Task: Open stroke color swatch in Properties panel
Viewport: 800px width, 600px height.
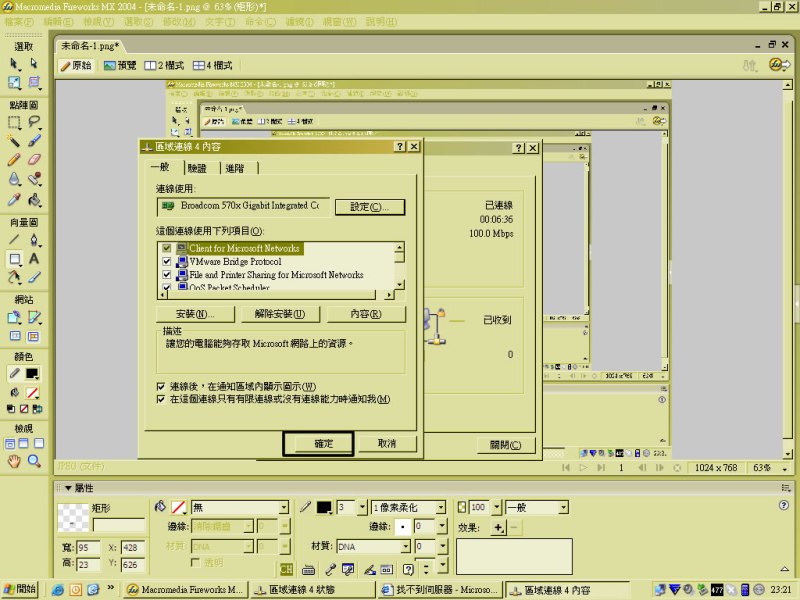Action: point(323,507)
